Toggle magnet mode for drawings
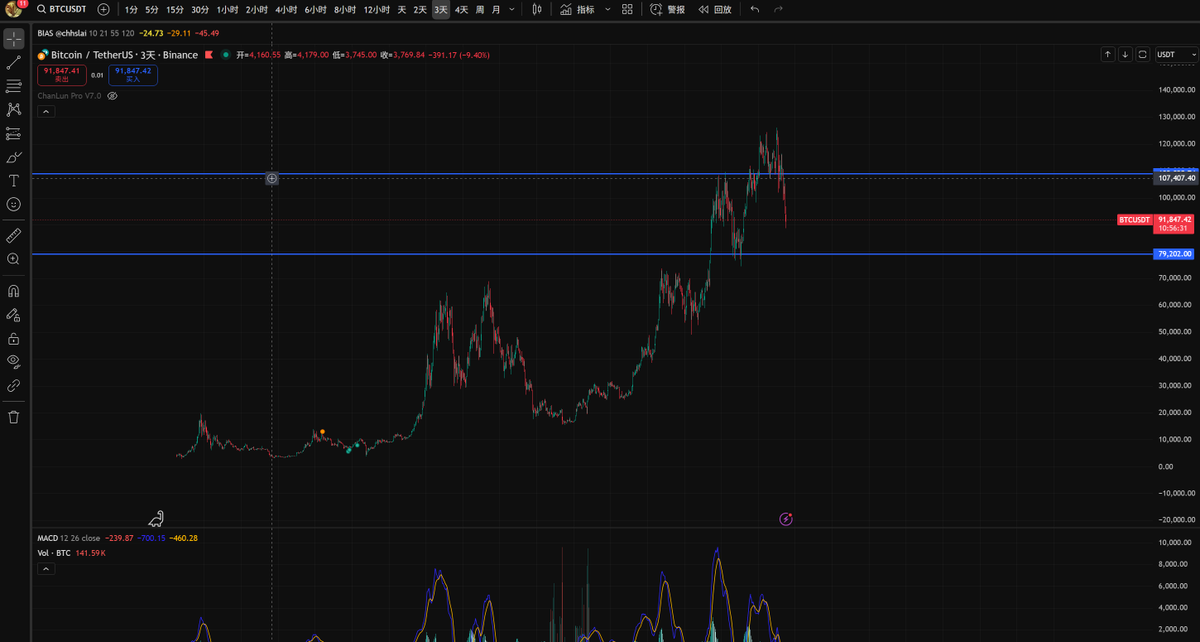Image resolution: width=1200 pixels, height=642 pixels. tap(13, 291)
